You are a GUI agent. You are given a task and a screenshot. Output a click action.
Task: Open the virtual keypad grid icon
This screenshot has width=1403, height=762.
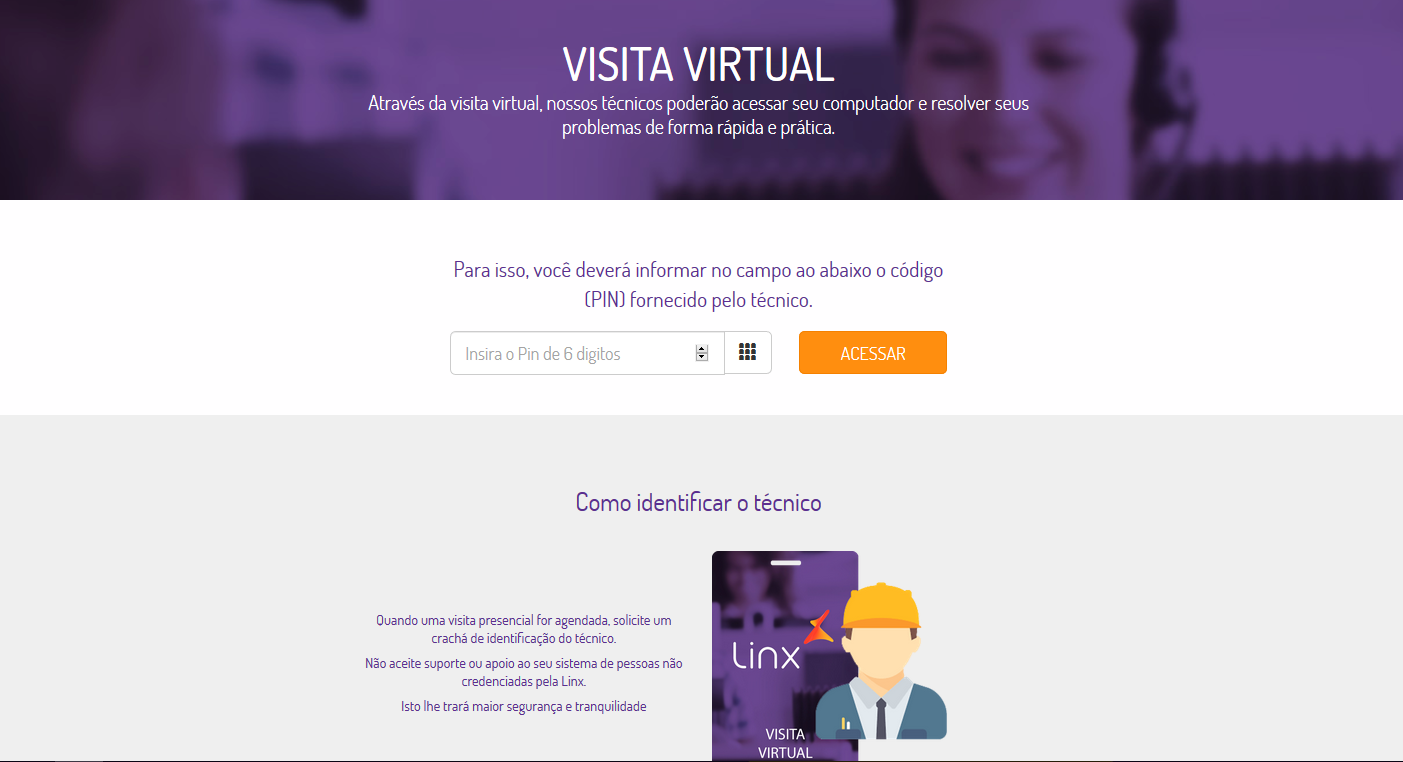tap(748, 353)
